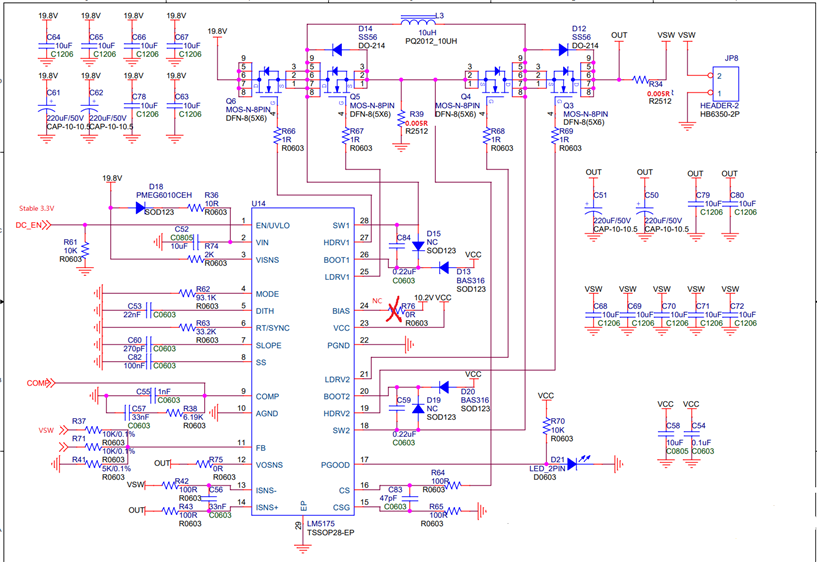The width and height of the screenshot is (817, 562).
Task: Click the VISNS pin label
Action: 268,260
